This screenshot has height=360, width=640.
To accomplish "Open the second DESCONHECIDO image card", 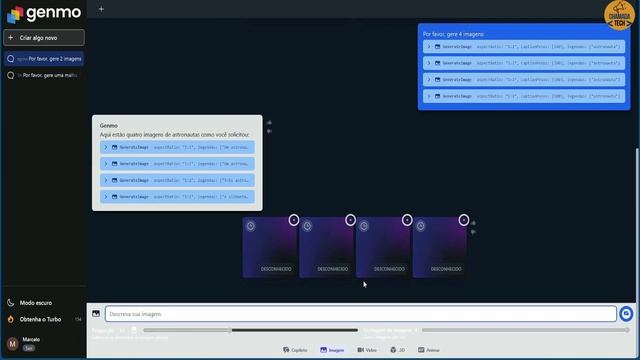I will tap(327, 247).
